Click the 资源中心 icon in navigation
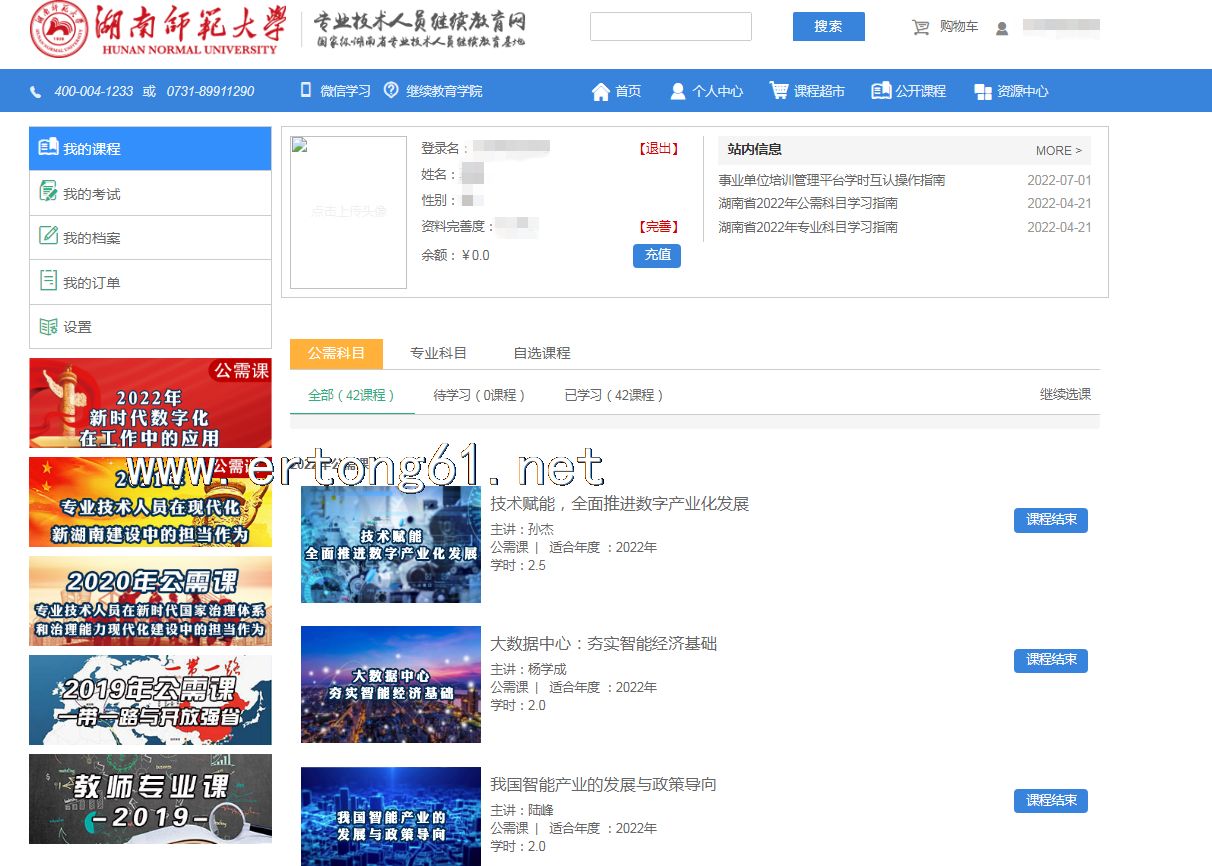1212x866 pixels. point(982,92)
